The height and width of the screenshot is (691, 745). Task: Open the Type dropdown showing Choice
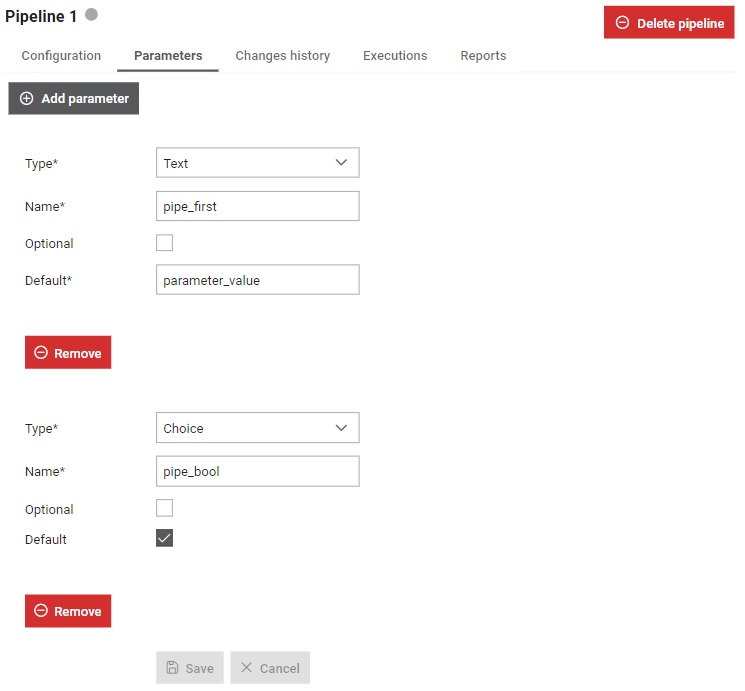tap(258, 428)
